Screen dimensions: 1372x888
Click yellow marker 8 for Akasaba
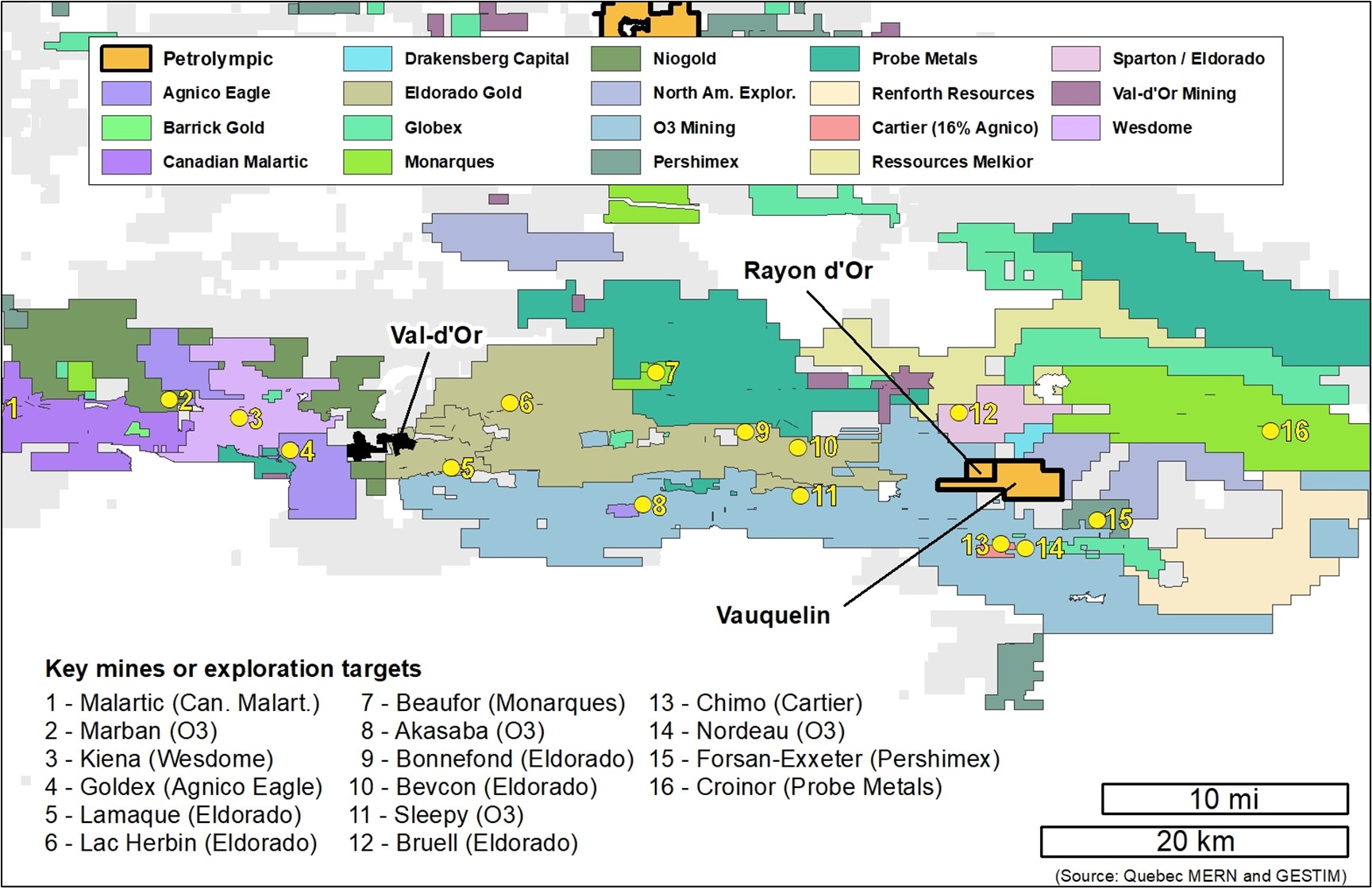coord(643,505)
